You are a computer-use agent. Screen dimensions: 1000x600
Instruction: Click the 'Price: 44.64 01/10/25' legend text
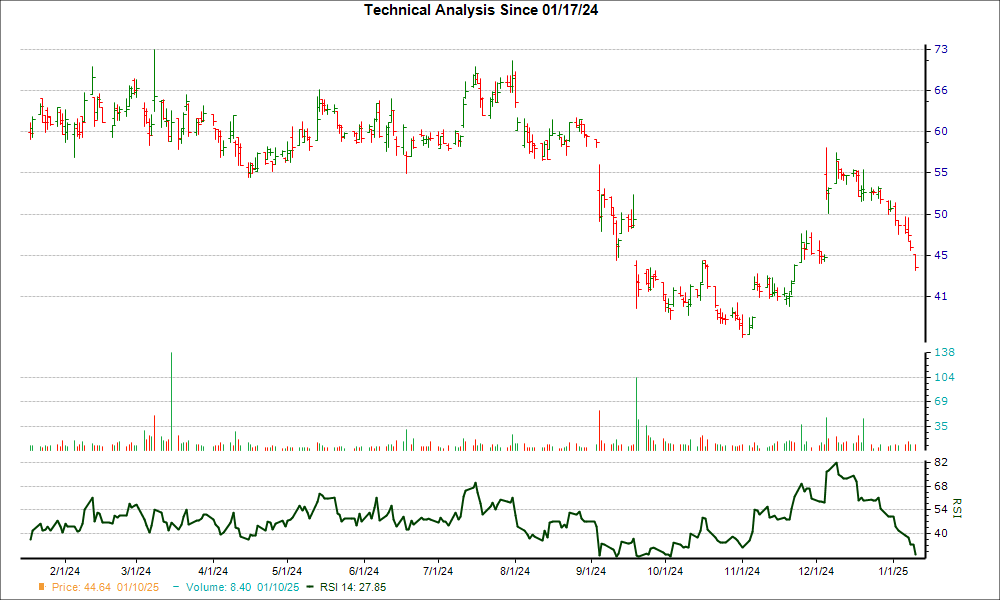(106, 587)
